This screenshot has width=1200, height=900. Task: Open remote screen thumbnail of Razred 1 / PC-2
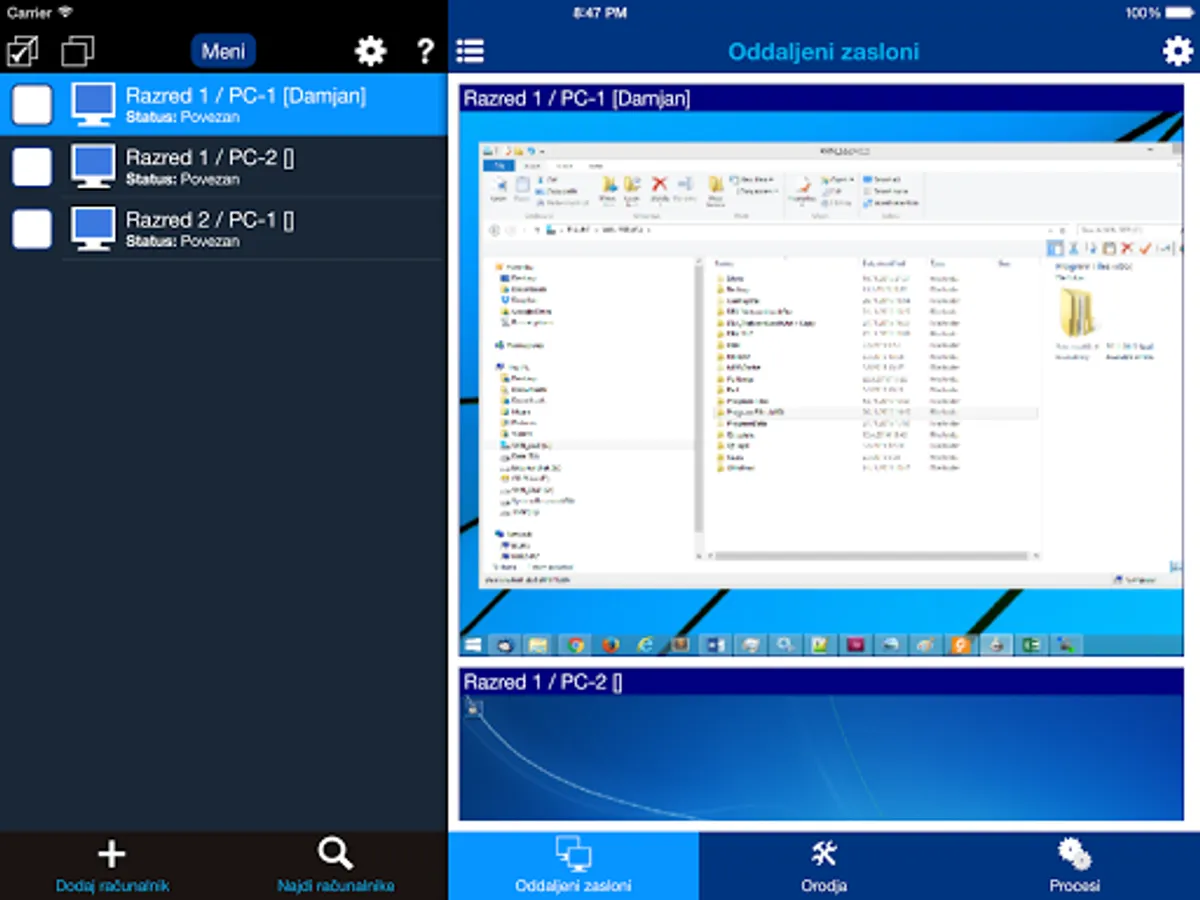pyautogui.click(x=821, y=757)
